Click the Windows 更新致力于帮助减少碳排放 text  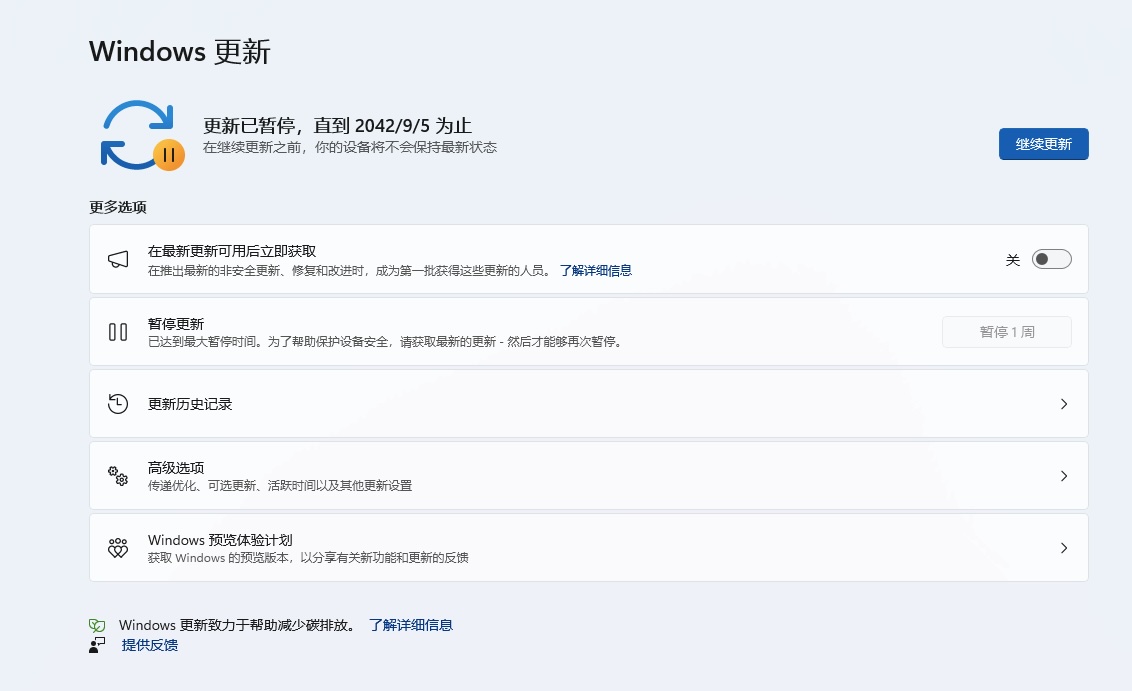(x=238, y=625)
